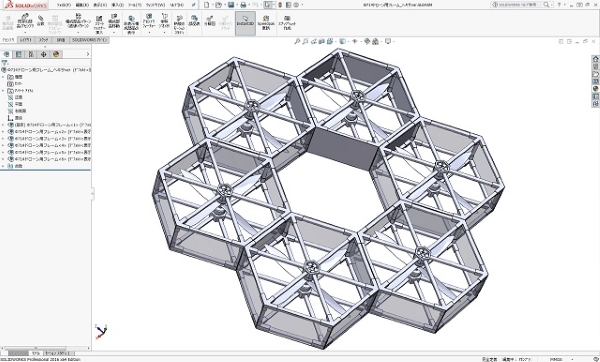The height and width of the screenshot is (362, 600).
Task: Click the Appearances icon in the right task pane
Action: point(595,89)
